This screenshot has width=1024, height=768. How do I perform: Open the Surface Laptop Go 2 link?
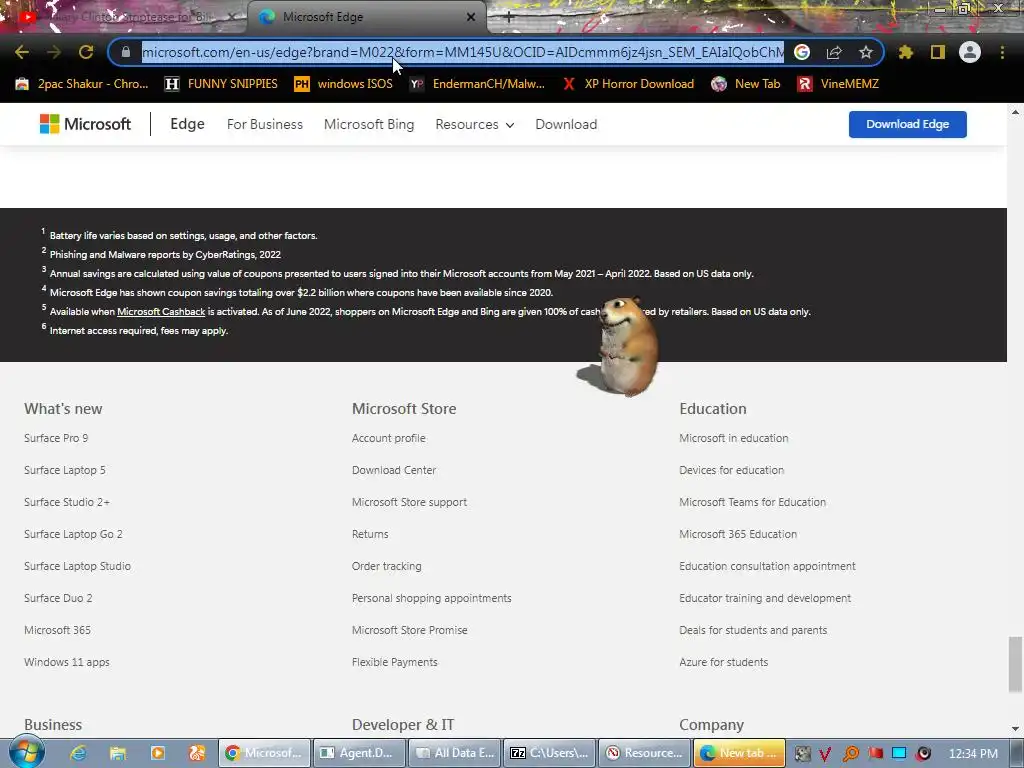pos(73,534)
